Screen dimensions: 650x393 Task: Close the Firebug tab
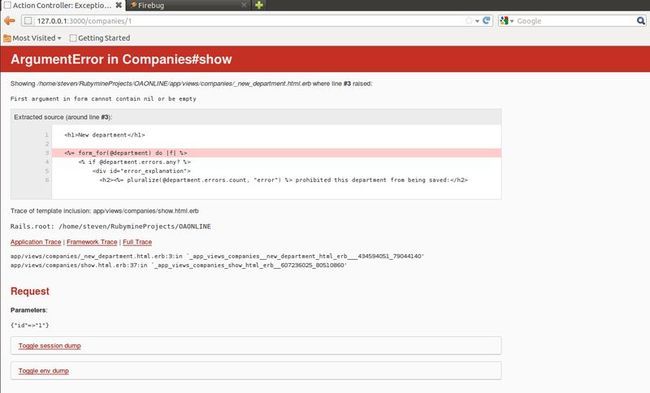pyautogui.click(x=244, y=5)
